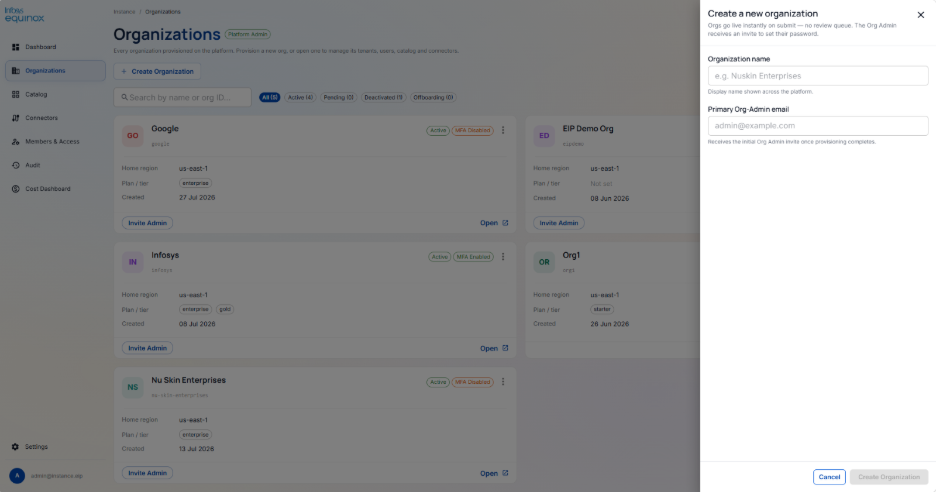Select Organizations in the sidebar
Viewport: 936px width, 492px height.
pyautogui.click(x=55, y=70)
